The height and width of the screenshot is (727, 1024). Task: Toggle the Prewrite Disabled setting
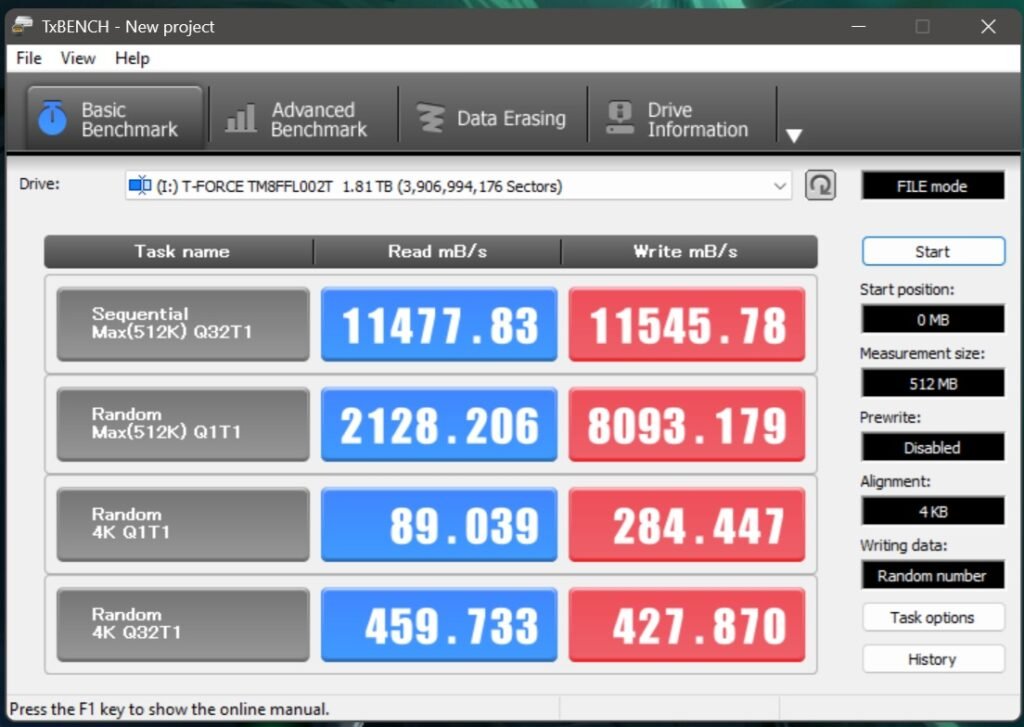pyautogui.click(x=933, y=447)
